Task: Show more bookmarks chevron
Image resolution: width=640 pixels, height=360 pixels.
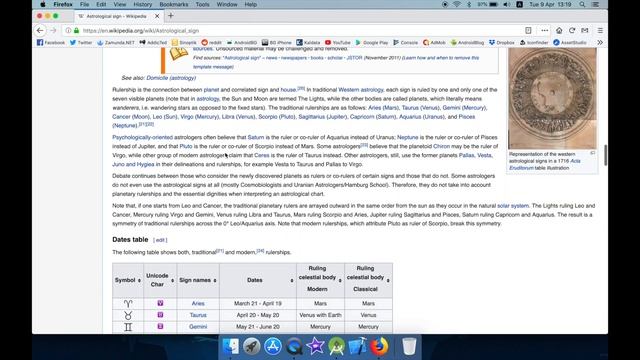Action: click(x=600, y=42)
